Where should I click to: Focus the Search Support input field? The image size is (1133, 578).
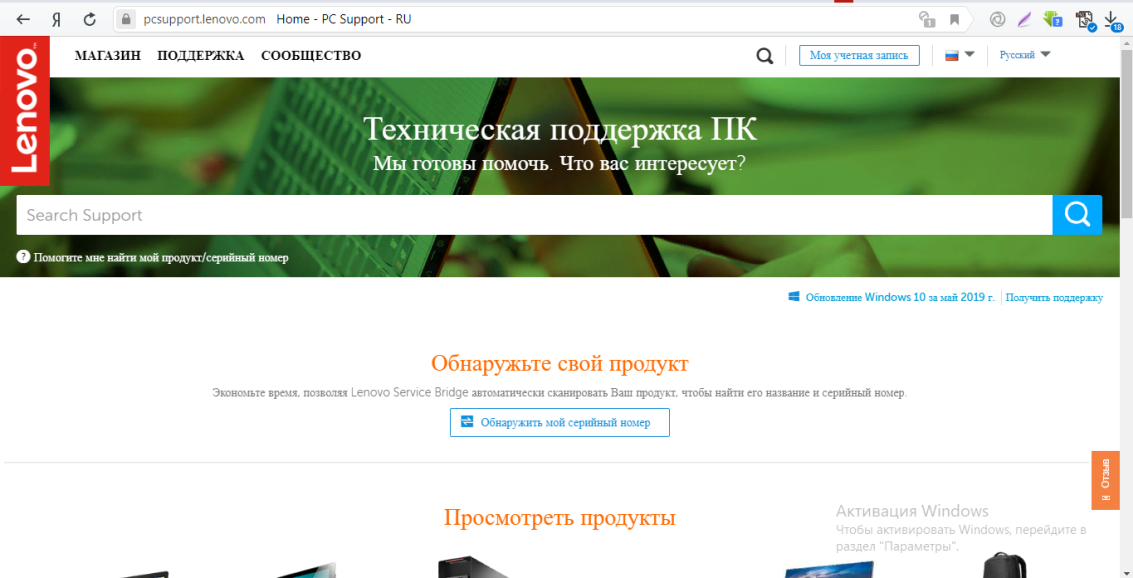coord(534,215)
